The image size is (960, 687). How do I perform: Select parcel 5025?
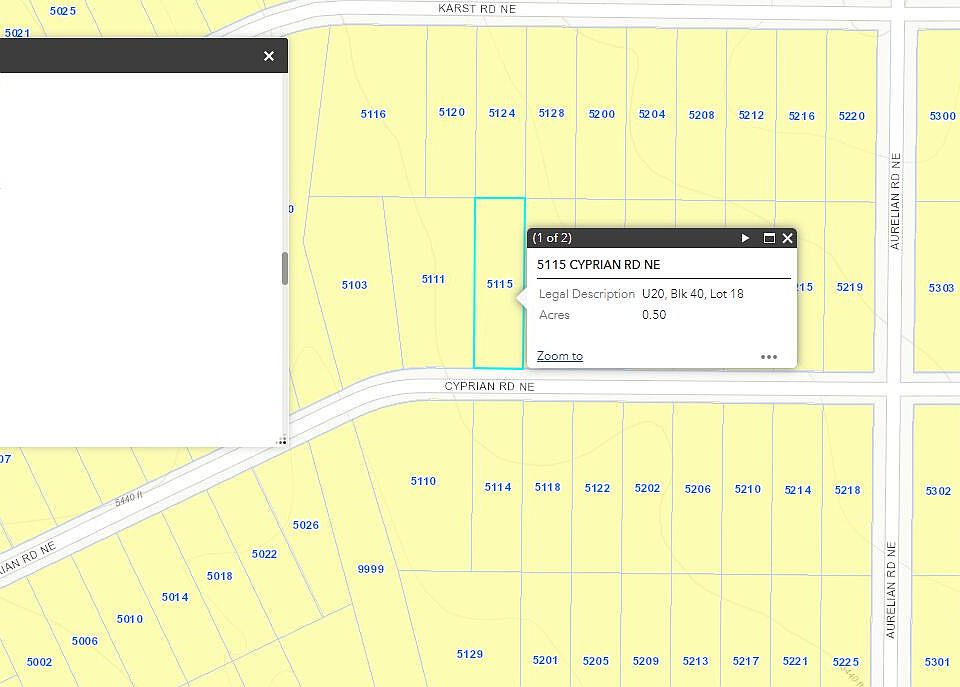62,11
